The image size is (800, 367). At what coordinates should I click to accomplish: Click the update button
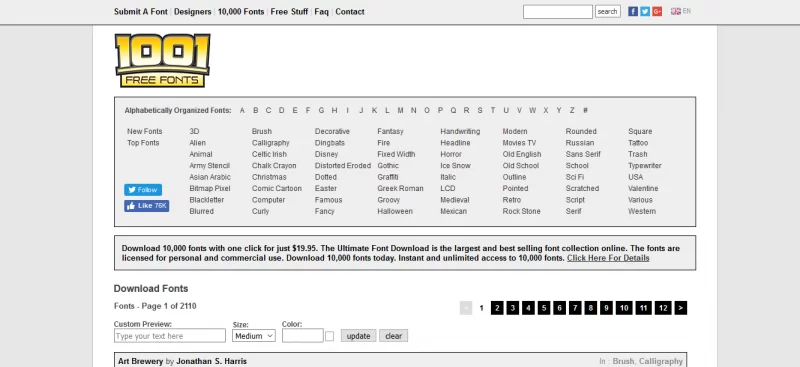[359, 336]
